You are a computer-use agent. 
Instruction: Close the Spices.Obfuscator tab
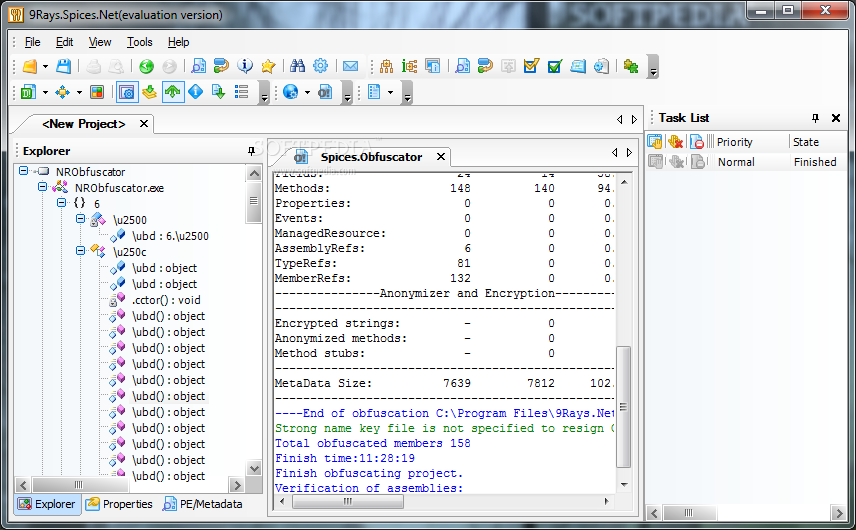click(x=441, y=157)
